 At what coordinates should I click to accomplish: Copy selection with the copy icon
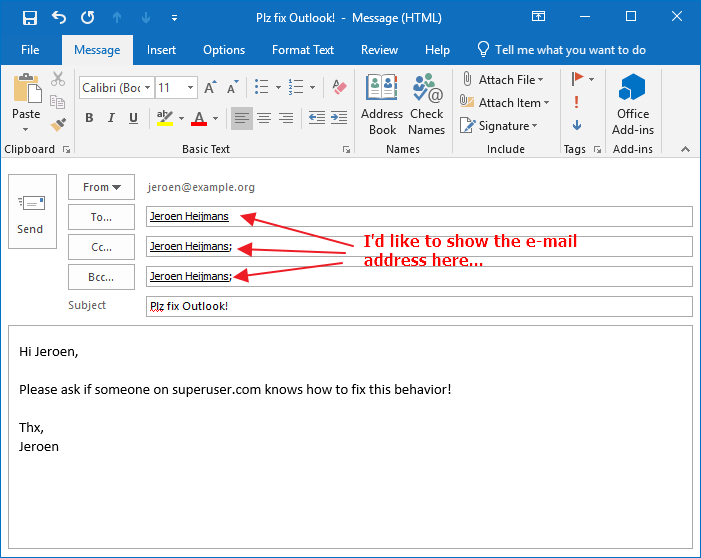[58, 102]
